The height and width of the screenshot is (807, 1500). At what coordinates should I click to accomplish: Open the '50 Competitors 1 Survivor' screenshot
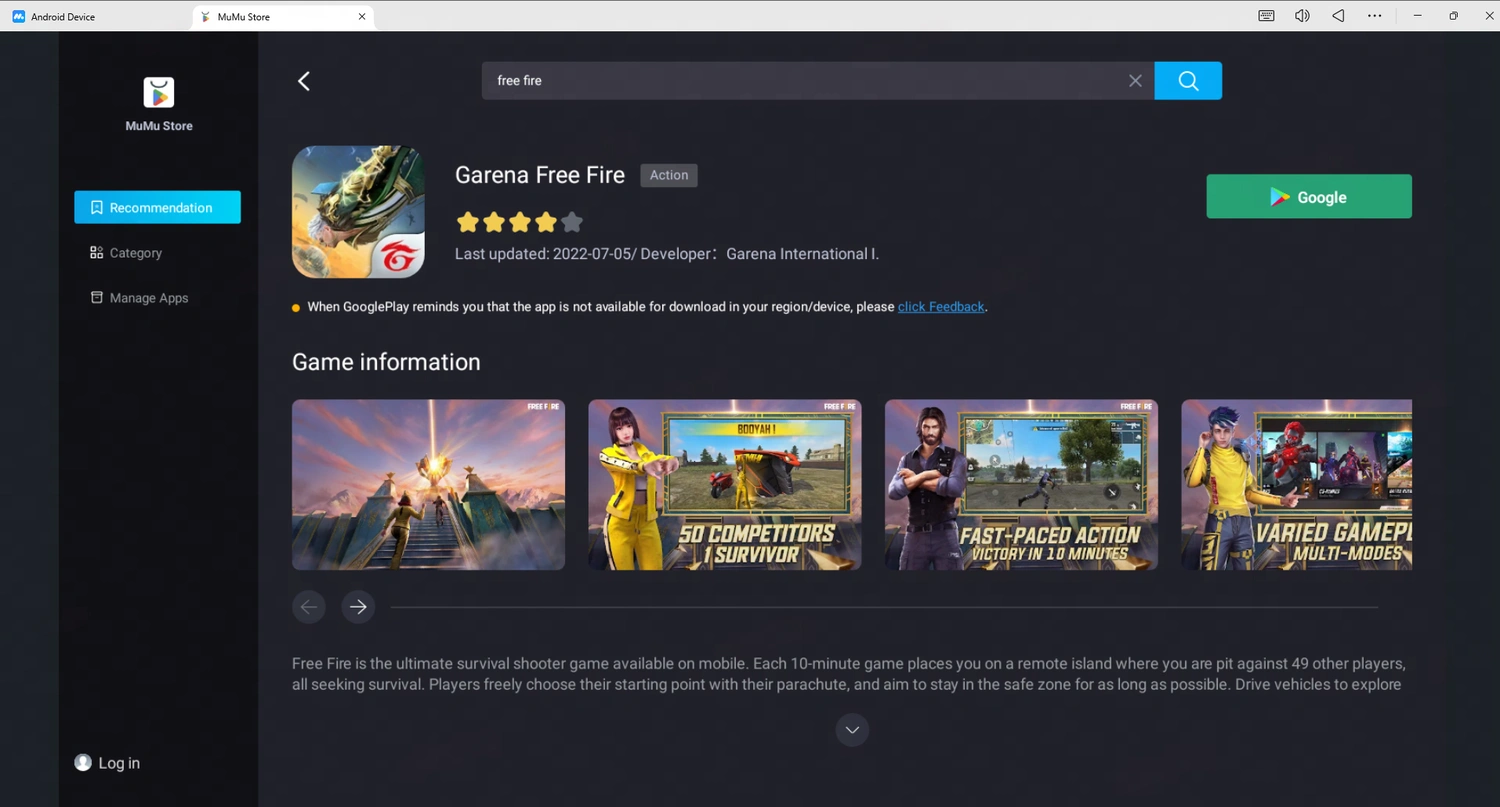724,485
